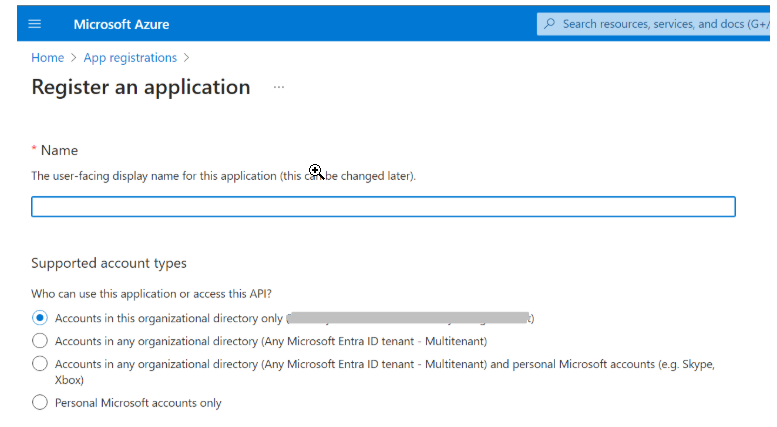This screenshot has width=777, height=427.
Task: Select Multitenant and personal Microsoft accounts option
Action: click(x=40, y=365)
